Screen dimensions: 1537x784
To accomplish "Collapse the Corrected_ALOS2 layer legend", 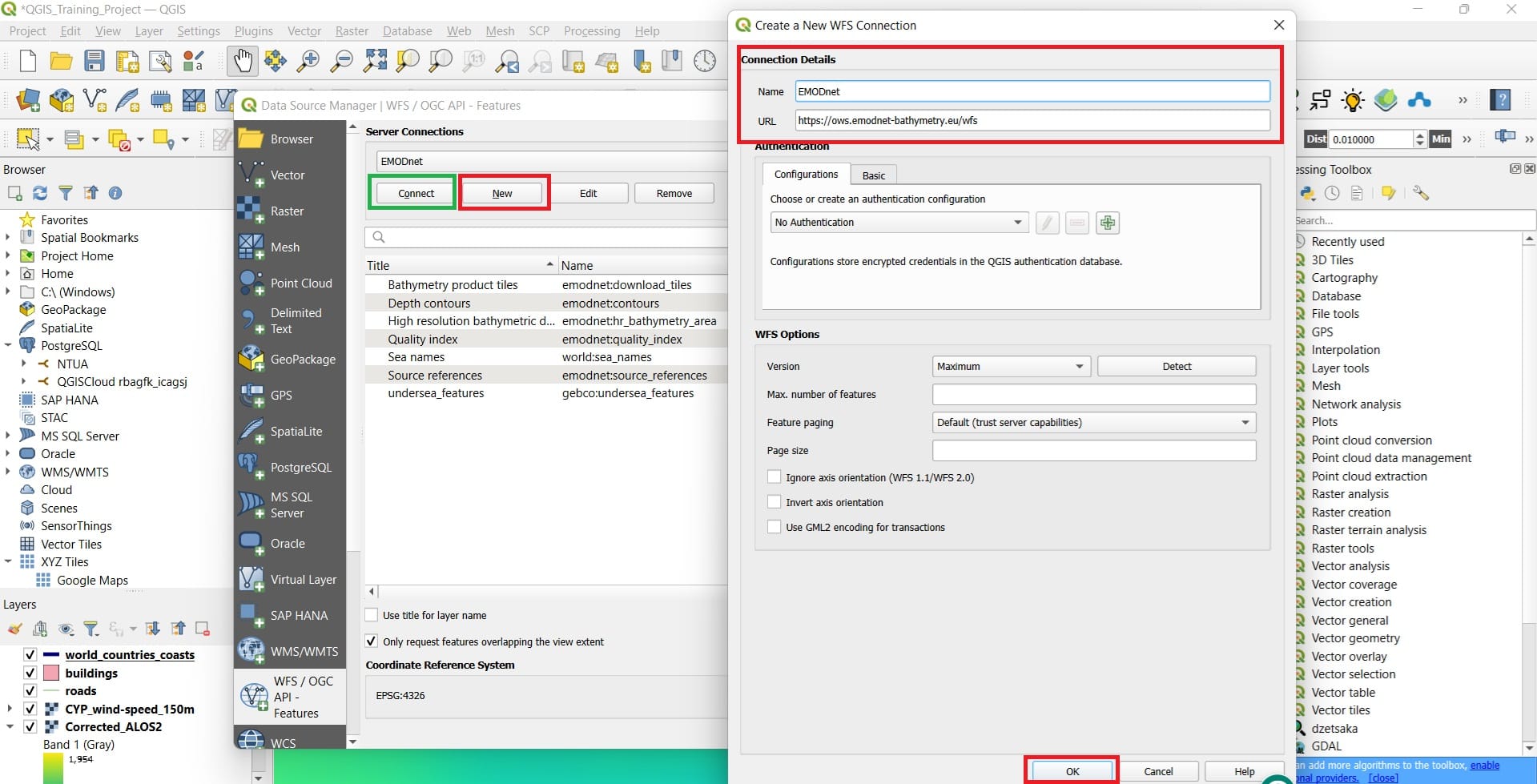I will pyautogui.click(x=10, y=727).
